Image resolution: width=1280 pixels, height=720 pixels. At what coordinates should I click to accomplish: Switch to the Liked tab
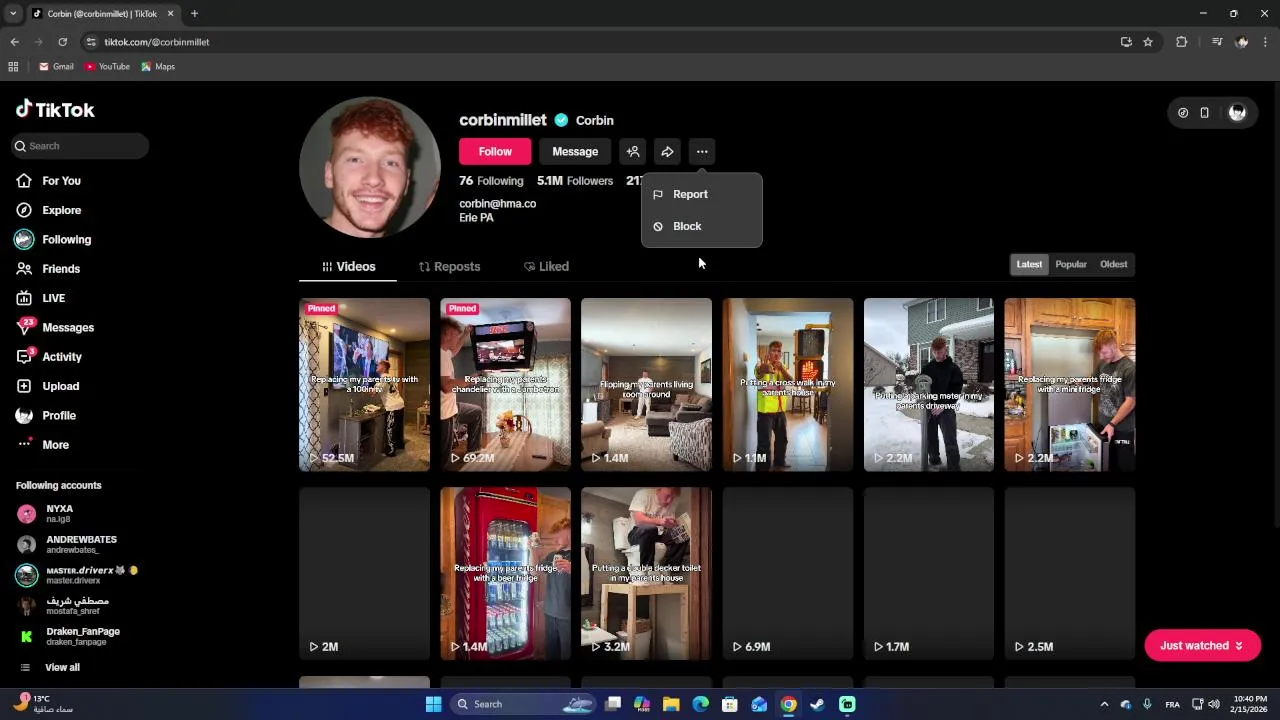[546, 267]
